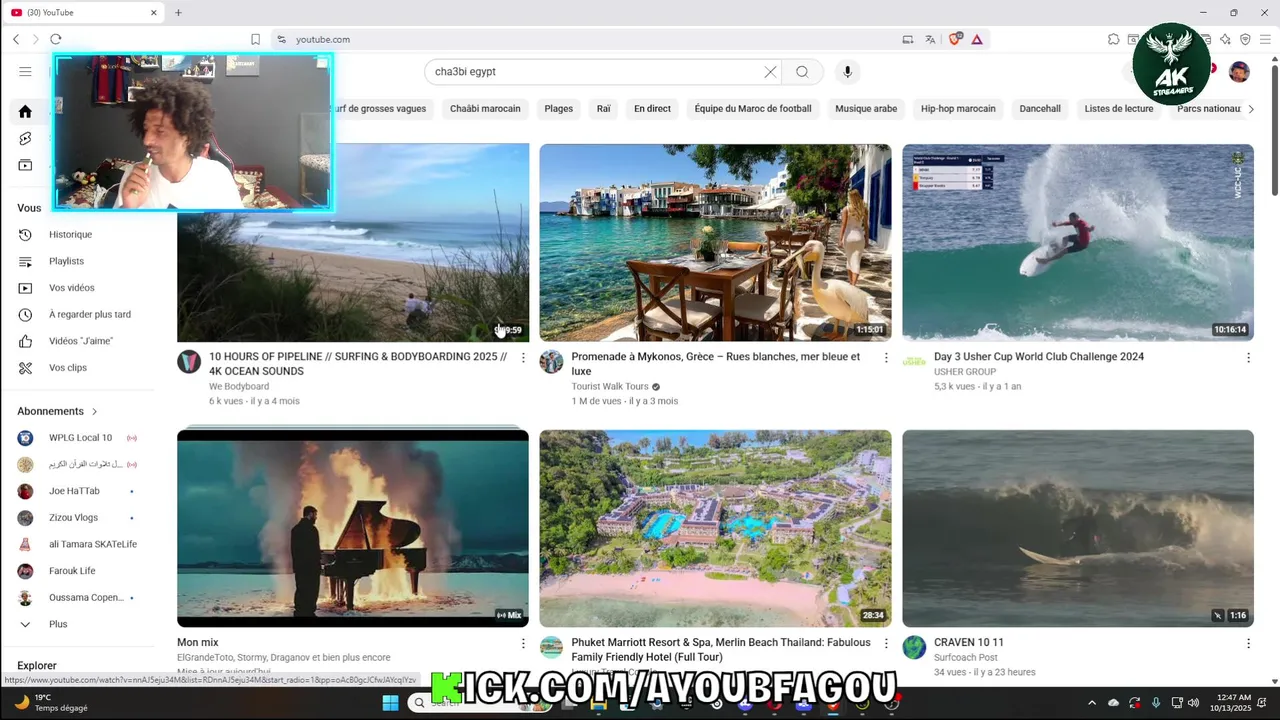This screenshot has height=720, width=1280.
Task: Select the En direct filter chip
Action: 652,108
